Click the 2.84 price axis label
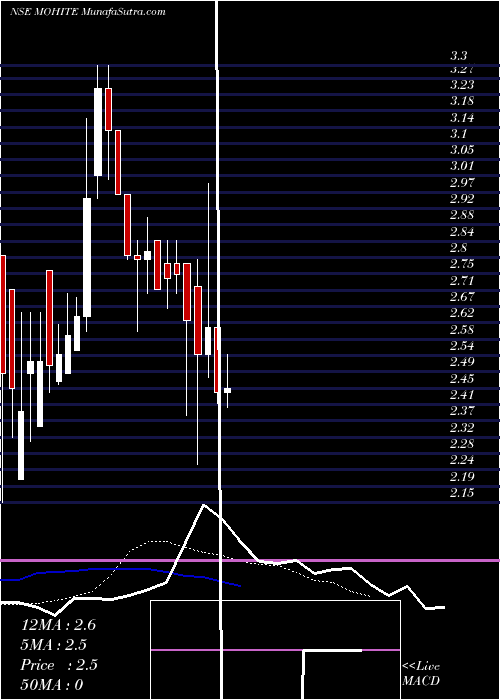500x700 pixels. coord(462,232)
